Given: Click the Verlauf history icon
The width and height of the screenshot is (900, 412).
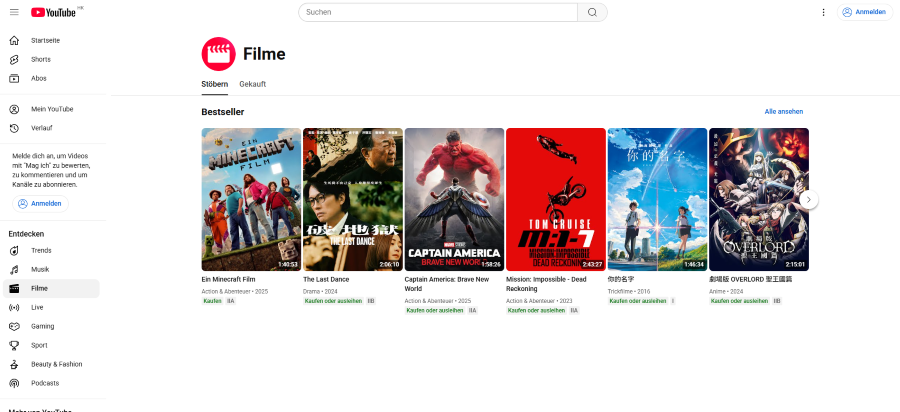Looking at the screenshot, I should [x=14, y=128].
